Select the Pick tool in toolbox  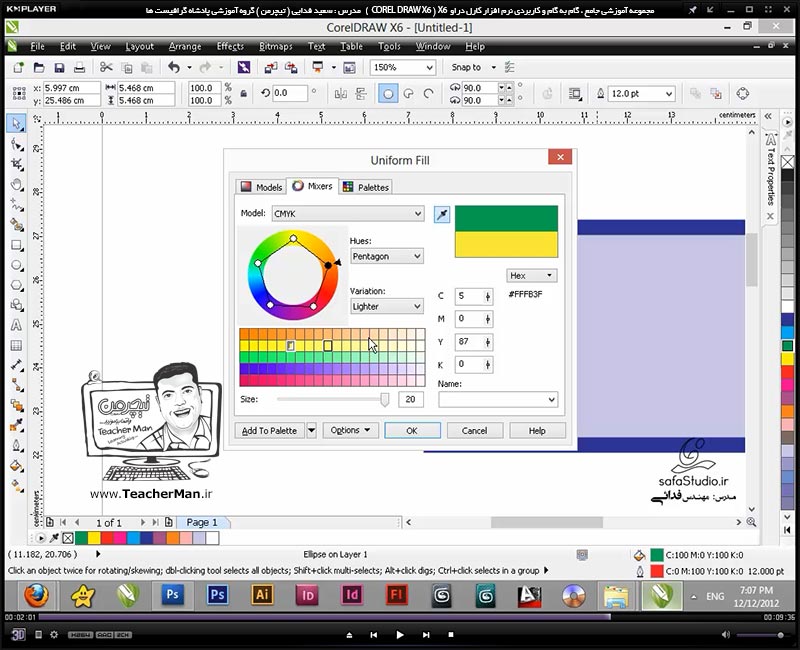pyautogui.click(x=16, y=123)
